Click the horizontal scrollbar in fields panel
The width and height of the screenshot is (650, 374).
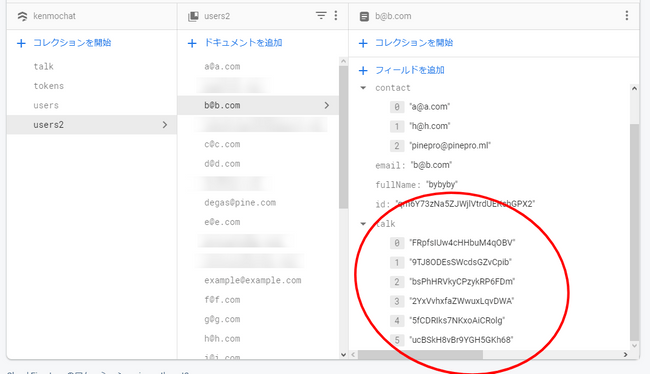click(420, 355)
